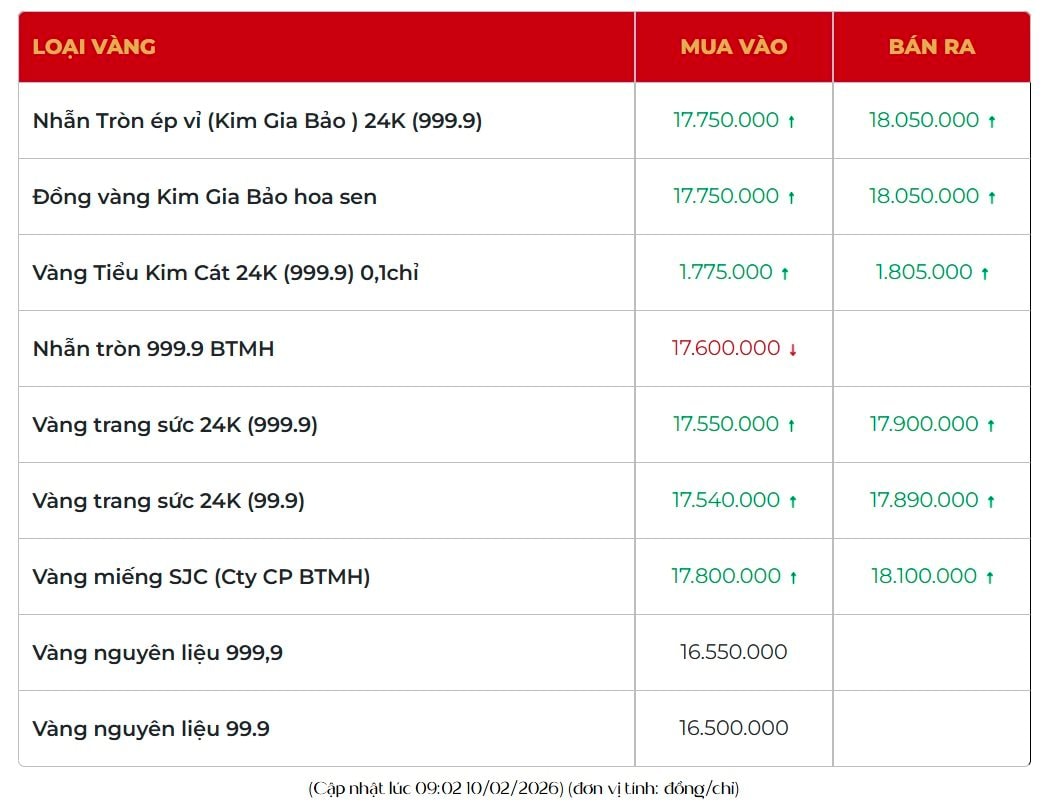Click the LOẠI VÀNG column header
The image size is (1045, 805).
coord(94,47)
